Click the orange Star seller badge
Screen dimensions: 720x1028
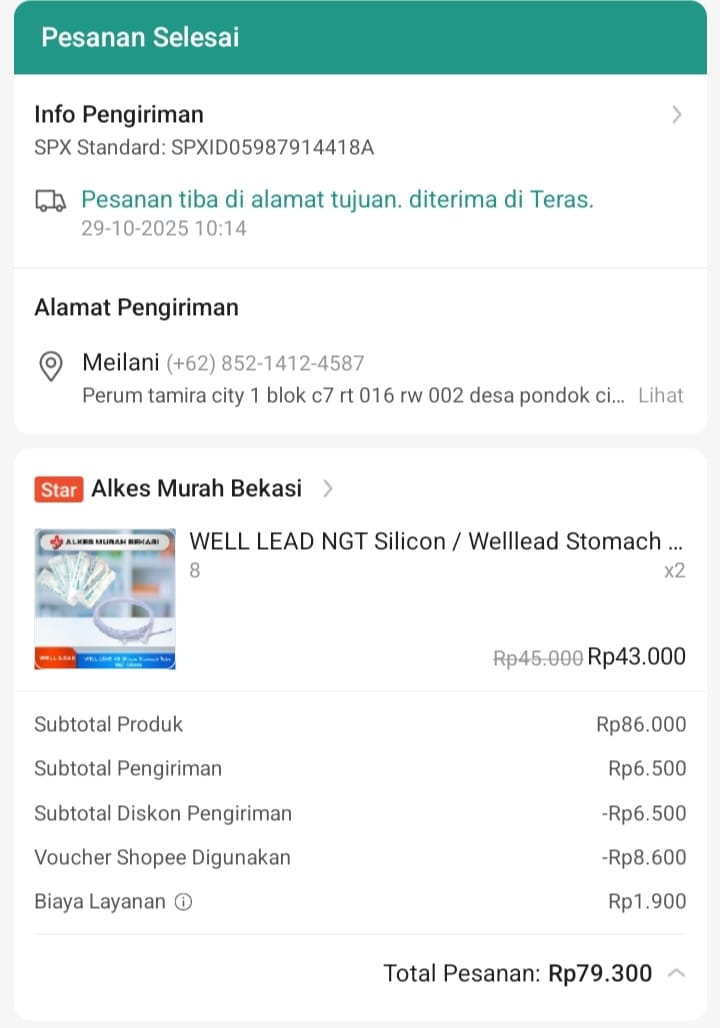click(x=59, y=489)
